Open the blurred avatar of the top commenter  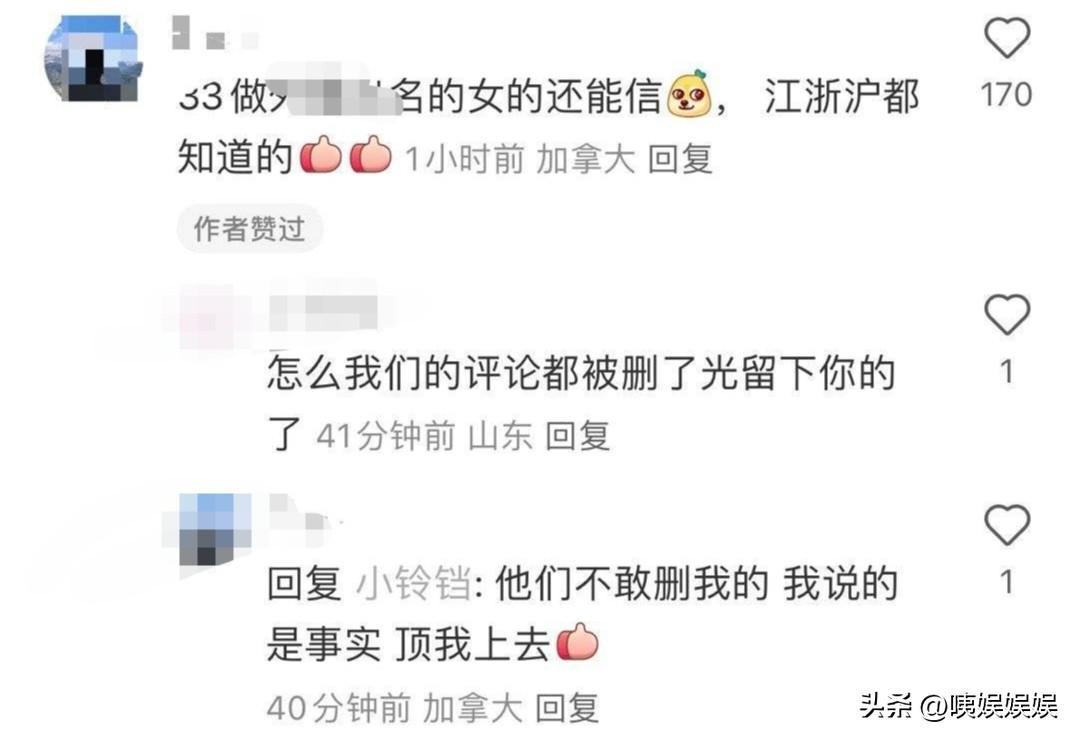(x=93, y=60)
